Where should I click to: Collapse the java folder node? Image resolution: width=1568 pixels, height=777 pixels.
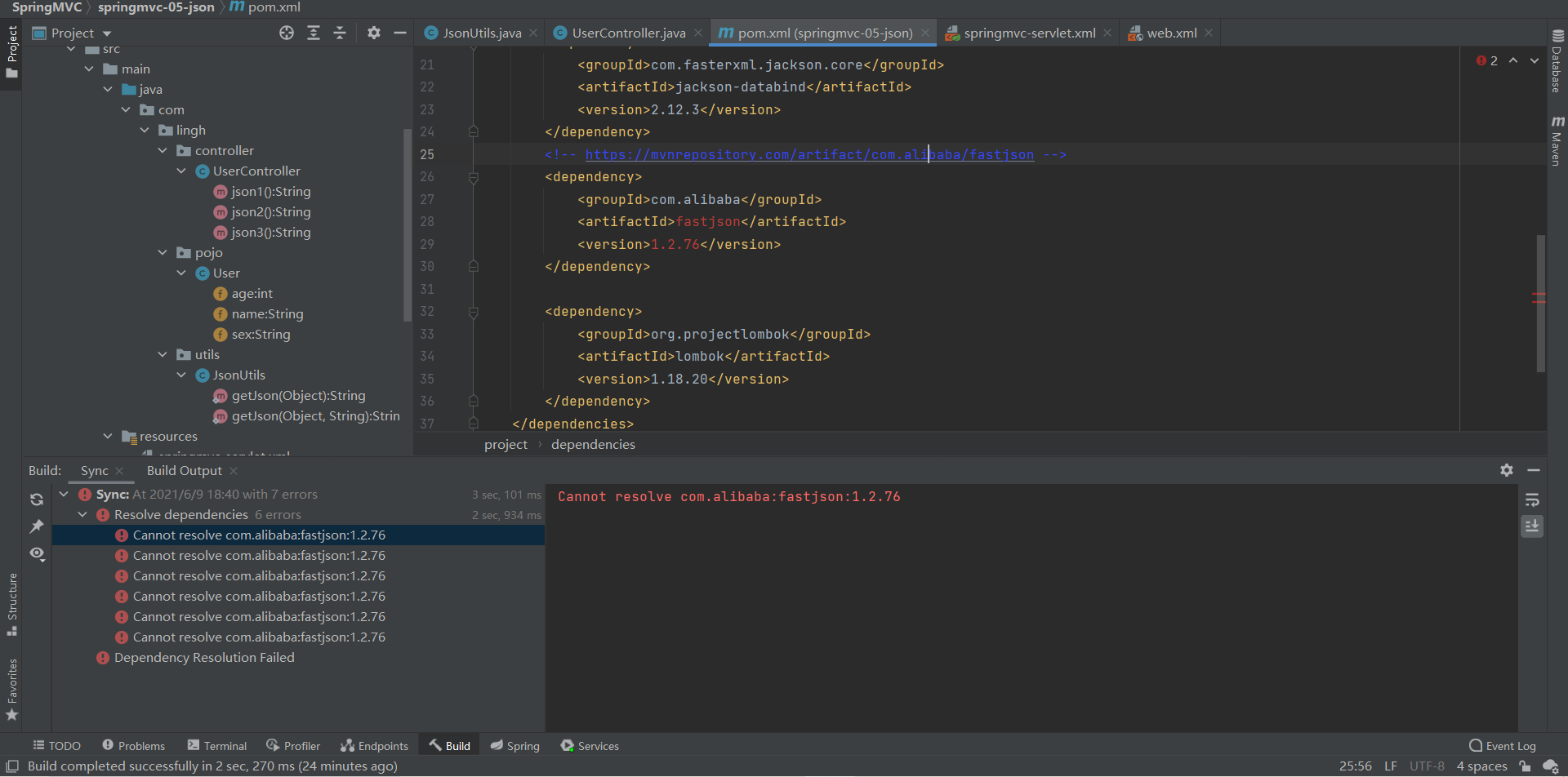[x=108, y=90]
